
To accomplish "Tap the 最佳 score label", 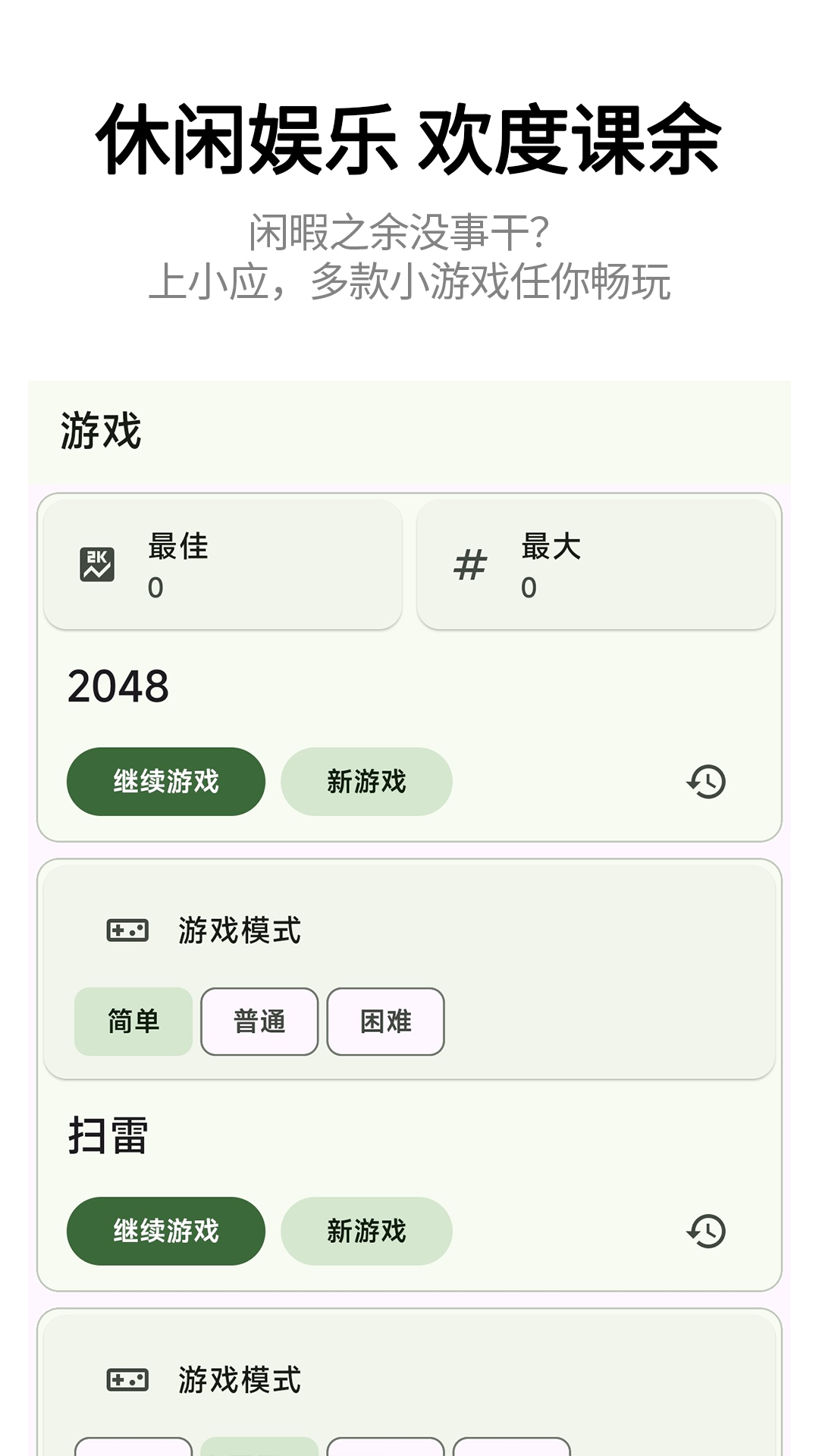I will click(178, 547).
